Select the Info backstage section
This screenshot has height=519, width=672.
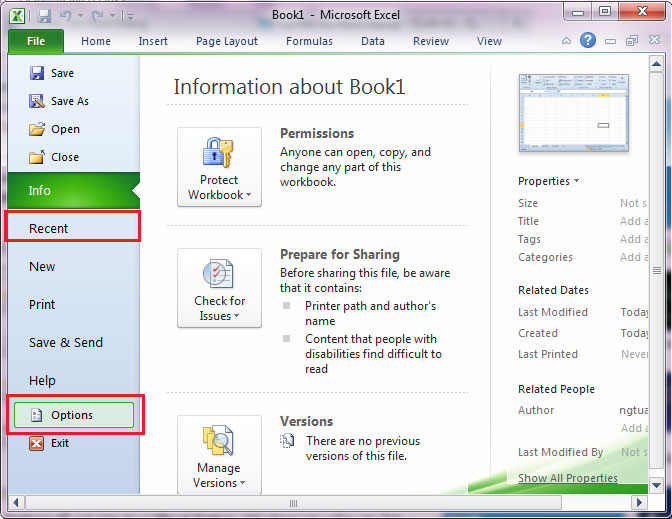tap(73, 190)
